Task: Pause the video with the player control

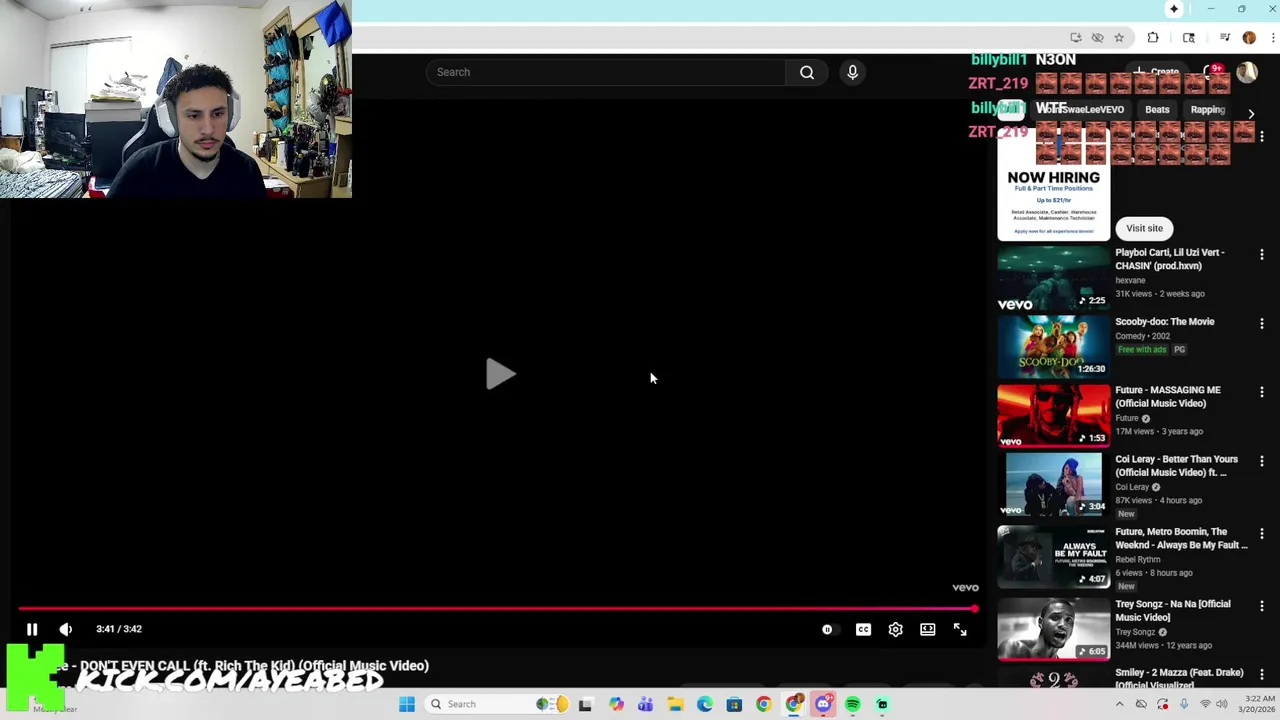Action: (32, 629)
